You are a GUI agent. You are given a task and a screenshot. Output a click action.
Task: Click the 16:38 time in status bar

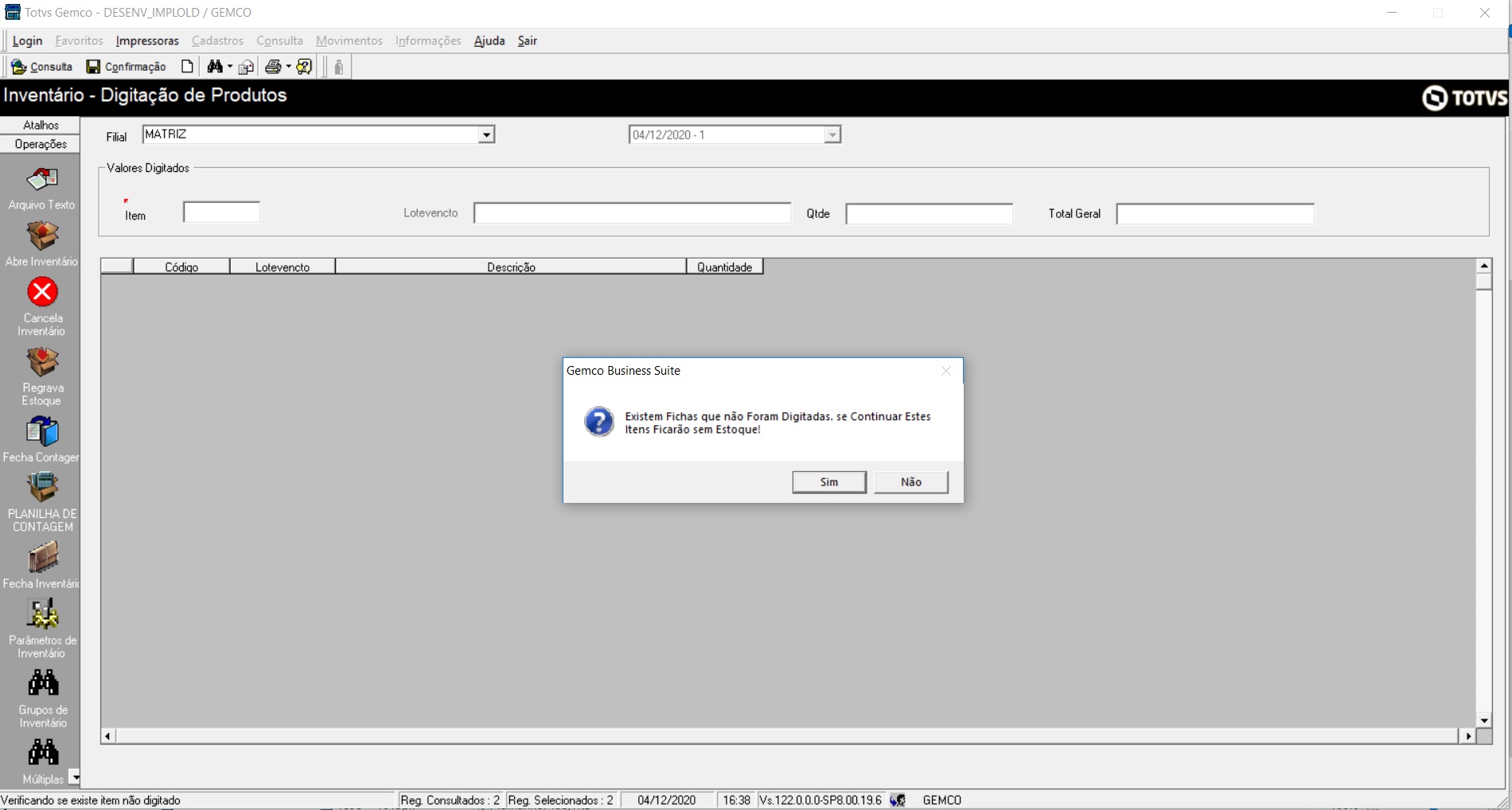coord(737,800)
